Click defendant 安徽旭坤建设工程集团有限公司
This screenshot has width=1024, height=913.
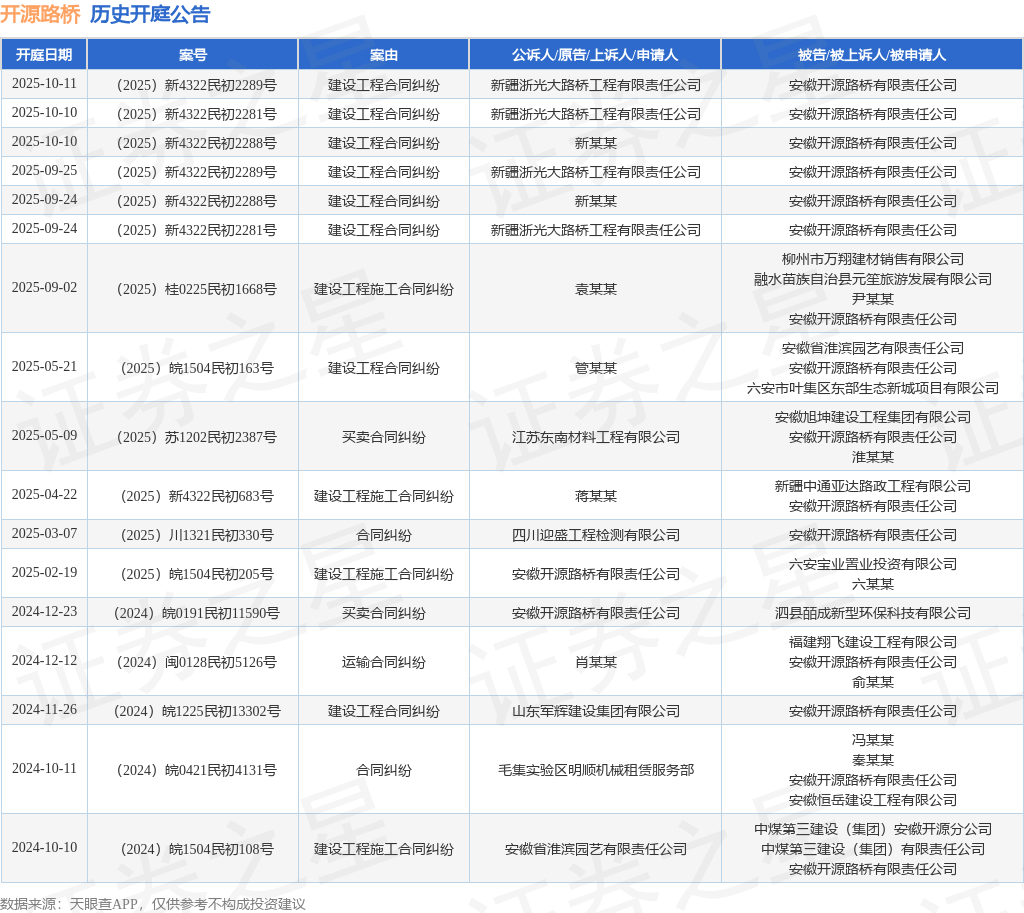tap(872, 417)
